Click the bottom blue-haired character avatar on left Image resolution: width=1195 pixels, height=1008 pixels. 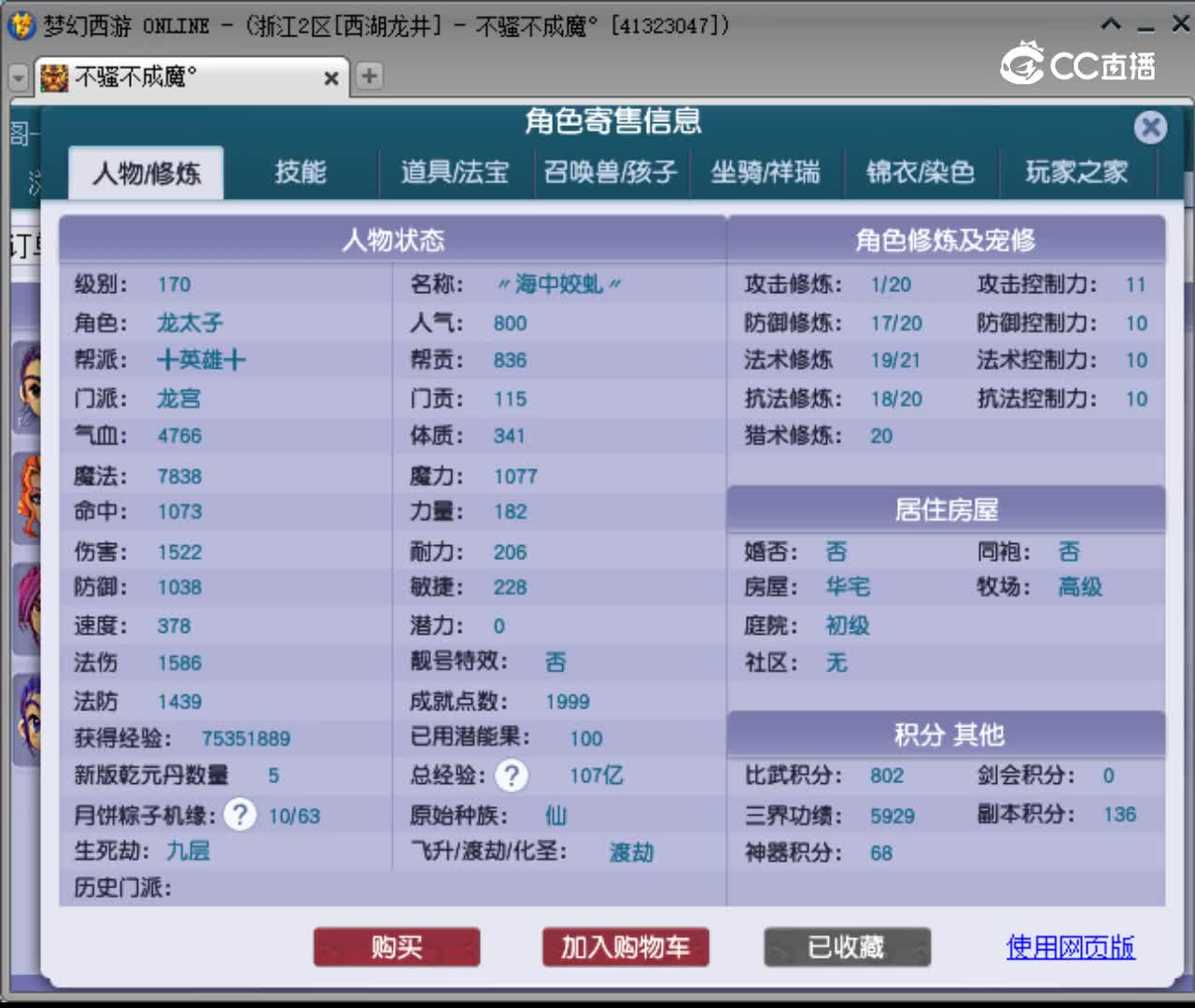click(x=28, y=720)
